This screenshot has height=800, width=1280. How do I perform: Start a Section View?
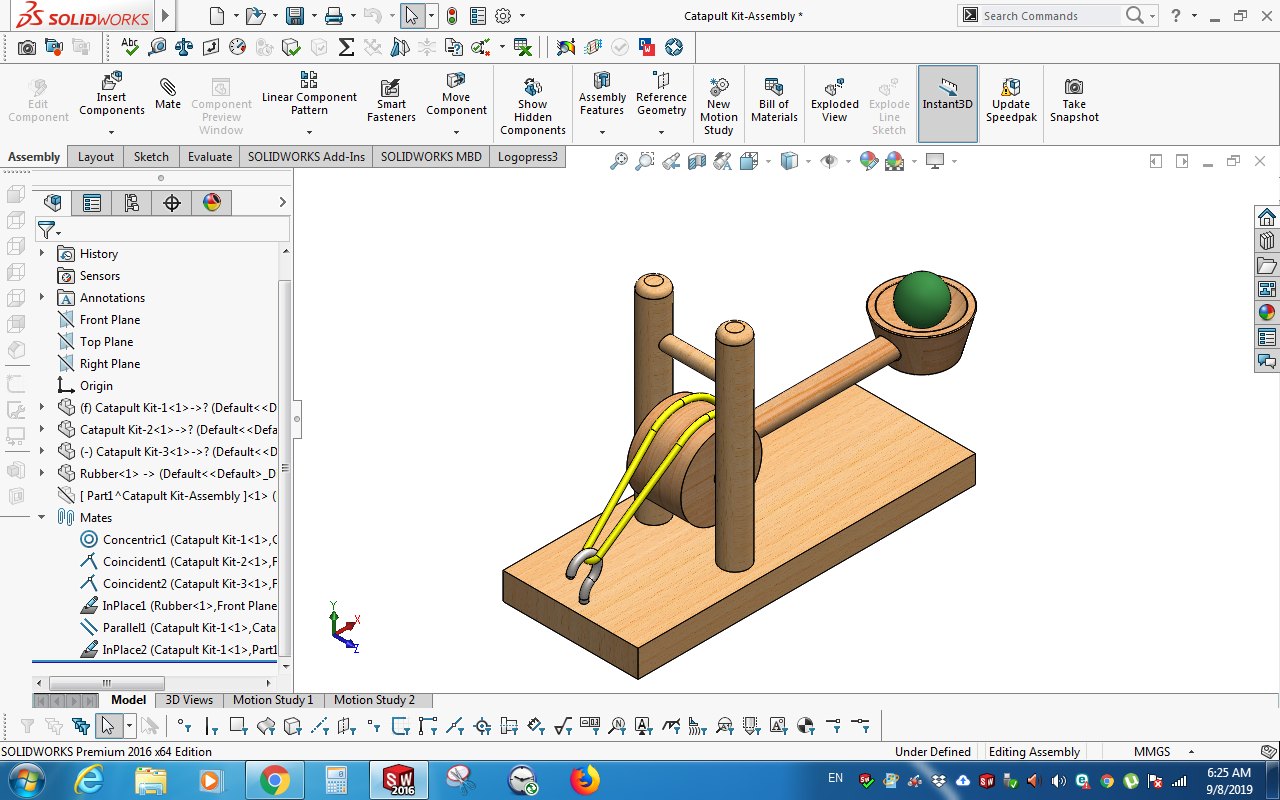(697, 160)
